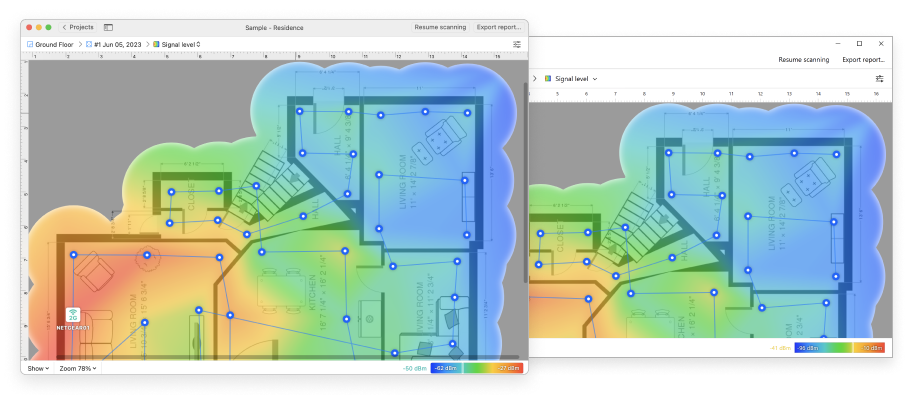Click the snapshot icon beside #1 Jun 05, 2023
Image resolution: width=912 pixels, height=395 pixels.
point(89,44)
